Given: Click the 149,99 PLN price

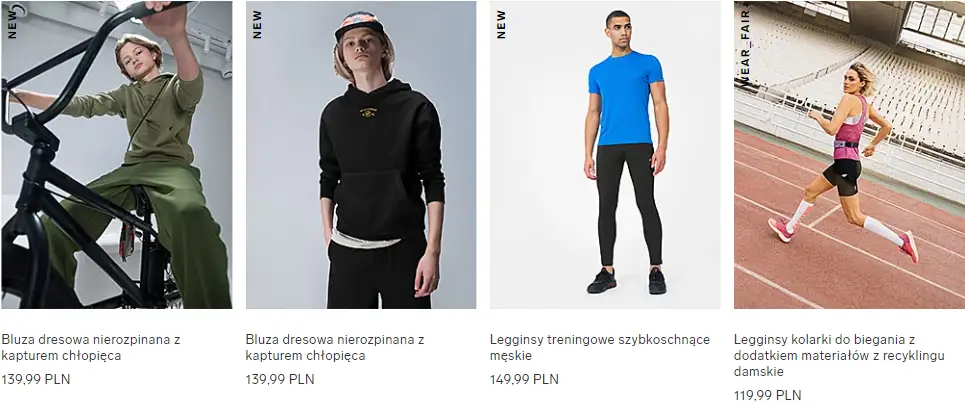Looking at the screenshot, I should point(524,379).
